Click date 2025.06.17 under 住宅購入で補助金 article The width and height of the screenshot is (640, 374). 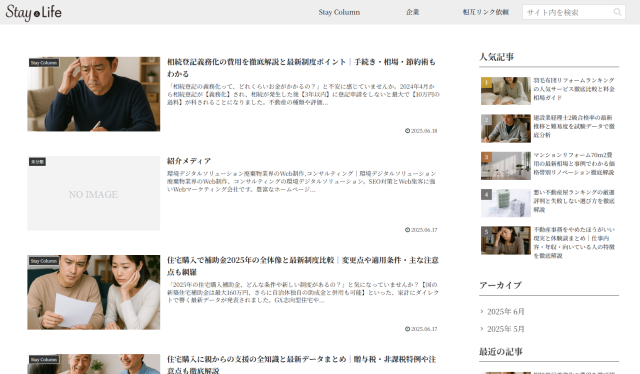pos(424,329)
